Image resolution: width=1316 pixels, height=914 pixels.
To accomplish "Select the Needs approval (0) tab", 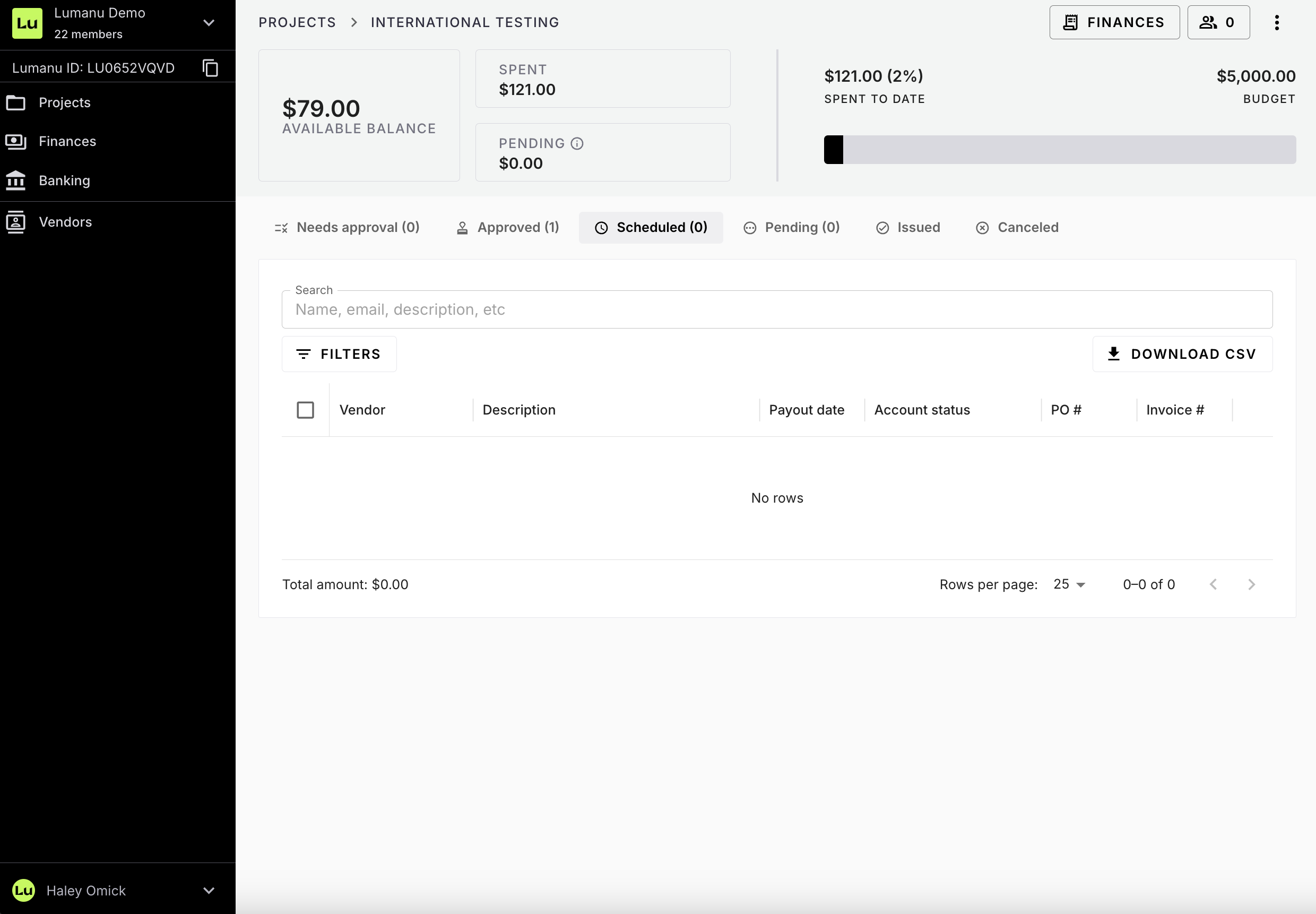I will (x=347, y=227).
